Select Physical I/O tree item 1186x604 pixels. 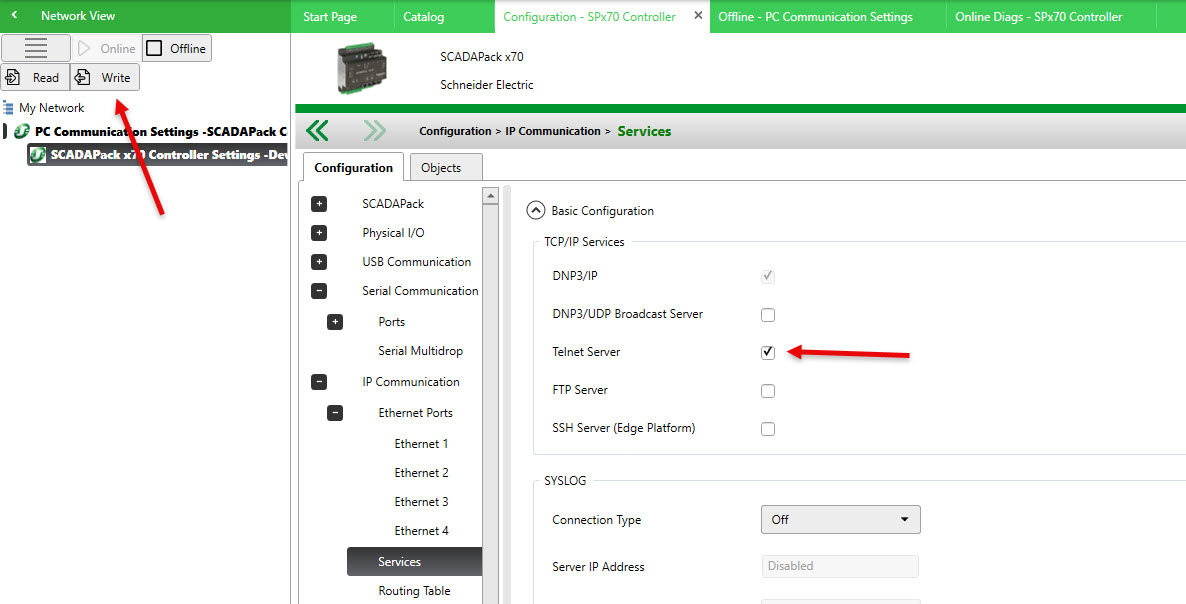click(x=393, y=233)
